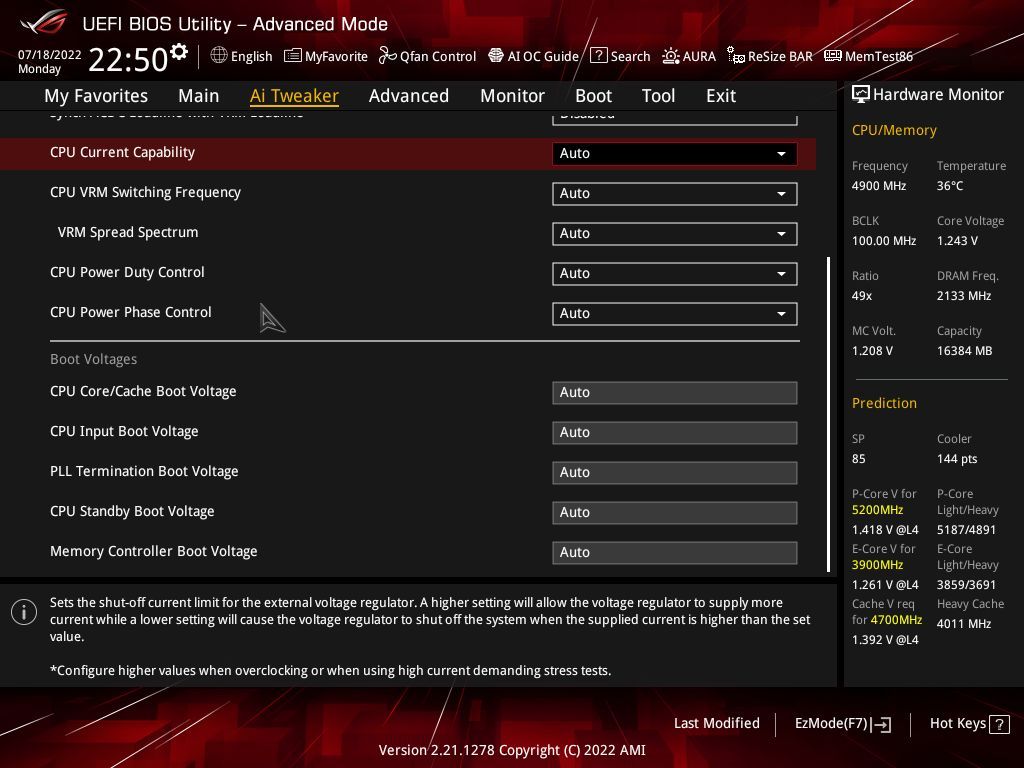Open the Advanced tab
The image size is (1024, 768).
click(409, 96)
